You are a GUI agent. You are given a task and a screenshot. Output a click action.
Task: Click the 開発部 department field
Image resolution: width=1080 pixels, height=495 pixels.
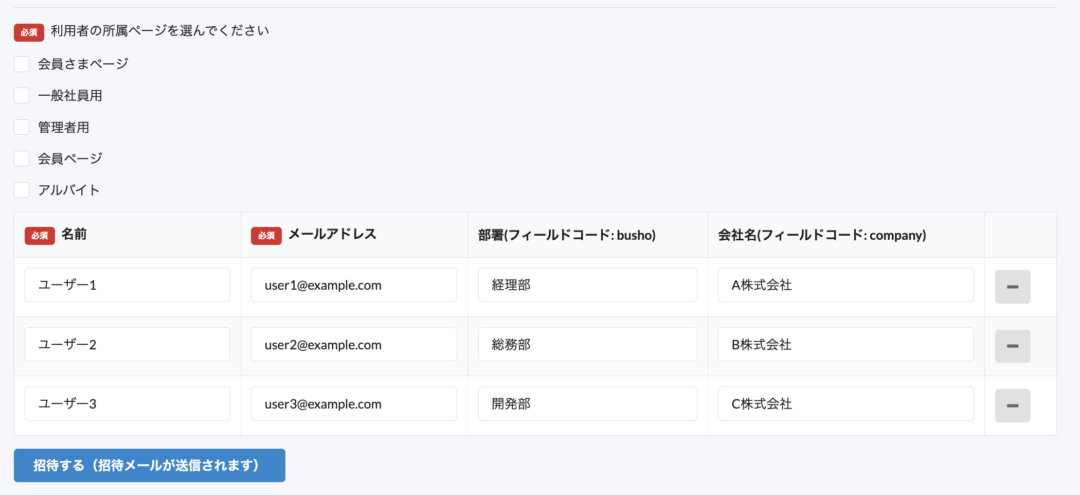[588, 403]
